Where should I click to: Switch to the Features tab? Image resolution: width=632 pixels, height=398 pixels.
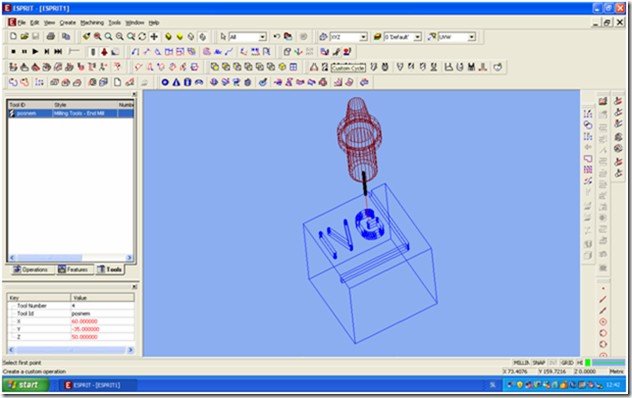[73, 269]
